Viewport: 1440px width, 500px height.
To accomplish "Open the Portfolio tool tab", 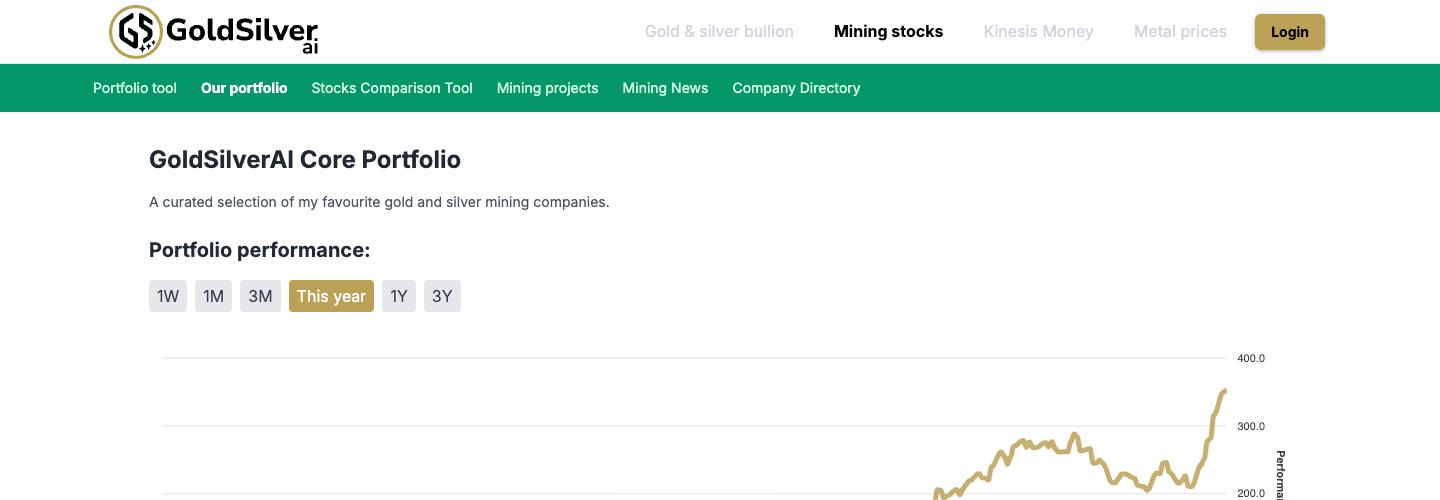I will (x=135, y=88).
